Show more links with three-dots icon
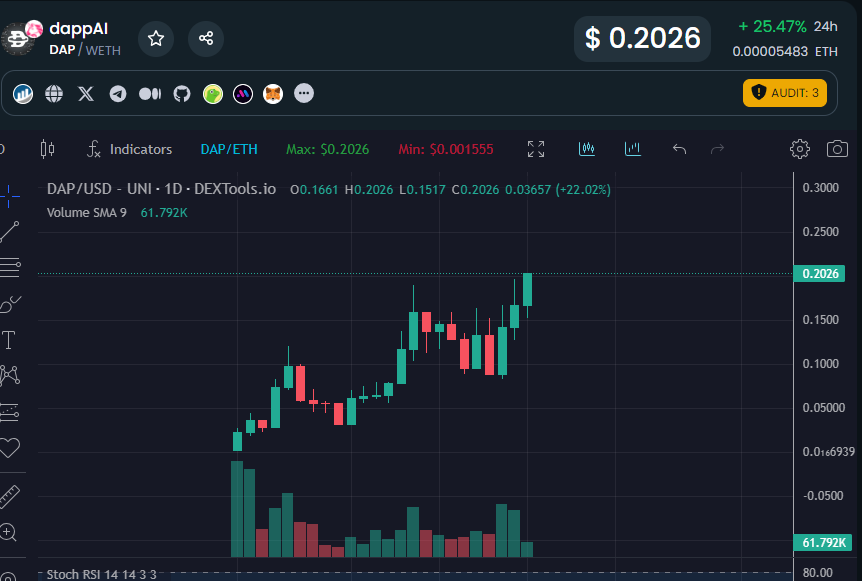The height and width of the screenshot is (581, 862). point(304,93)
